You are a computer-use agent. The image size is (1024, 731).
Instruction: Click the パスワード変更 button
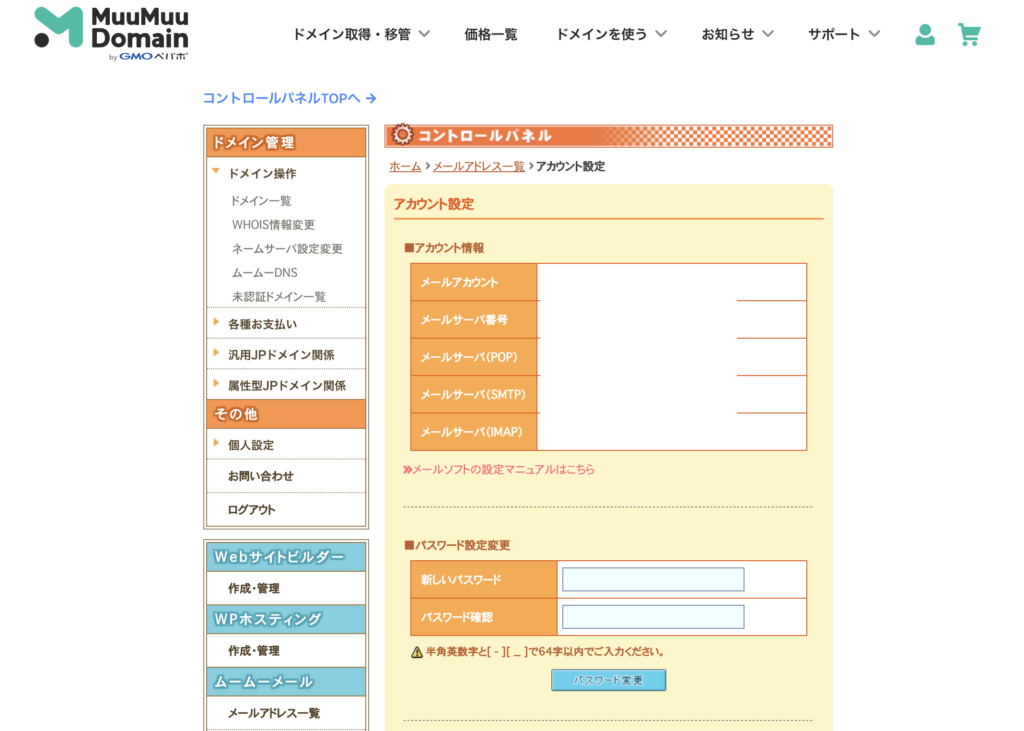click(609, 680)
